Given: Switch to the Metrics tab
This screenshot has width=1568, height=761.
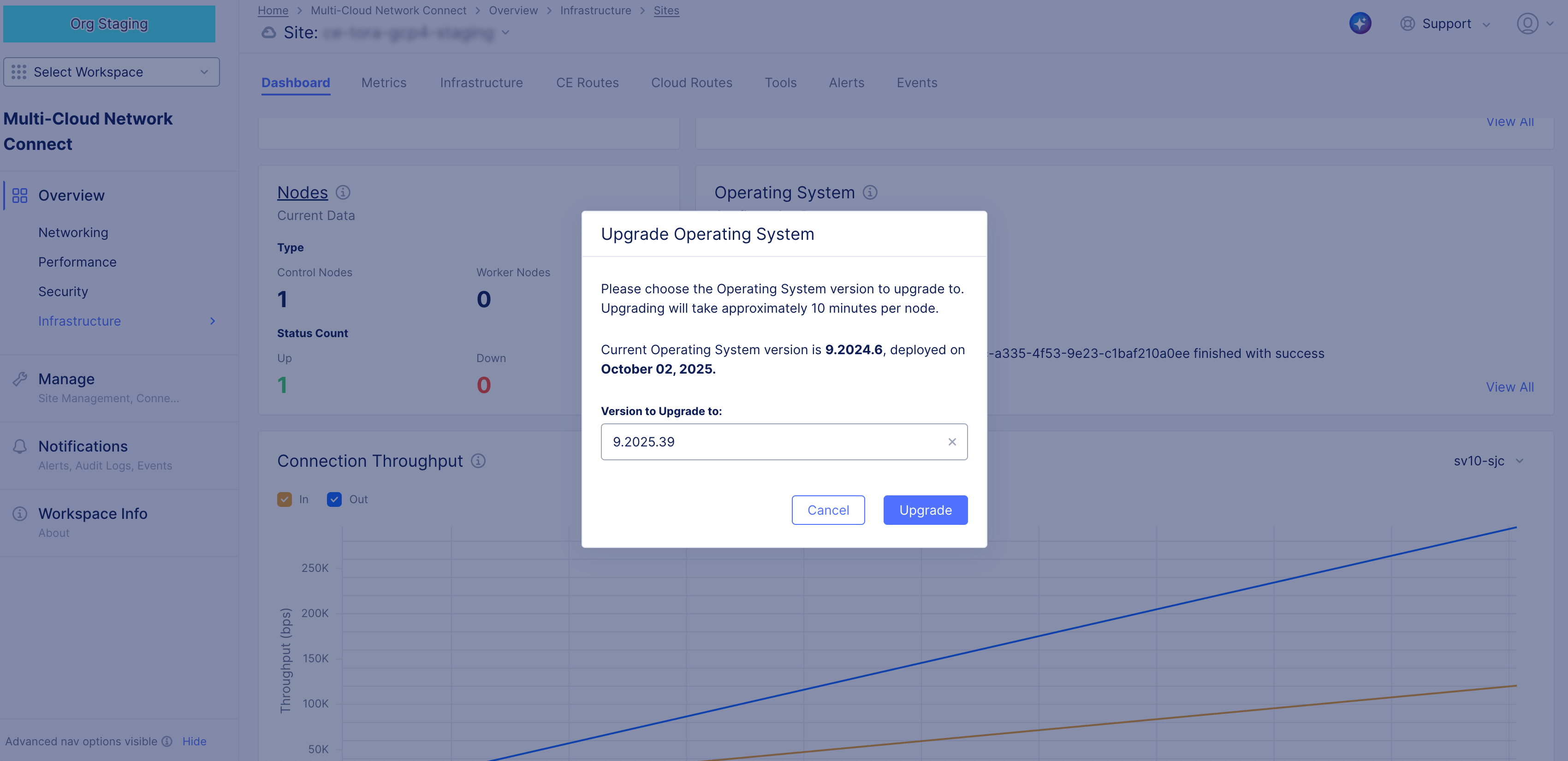Looking at the screenshot, I should click(x=384, y=83).
